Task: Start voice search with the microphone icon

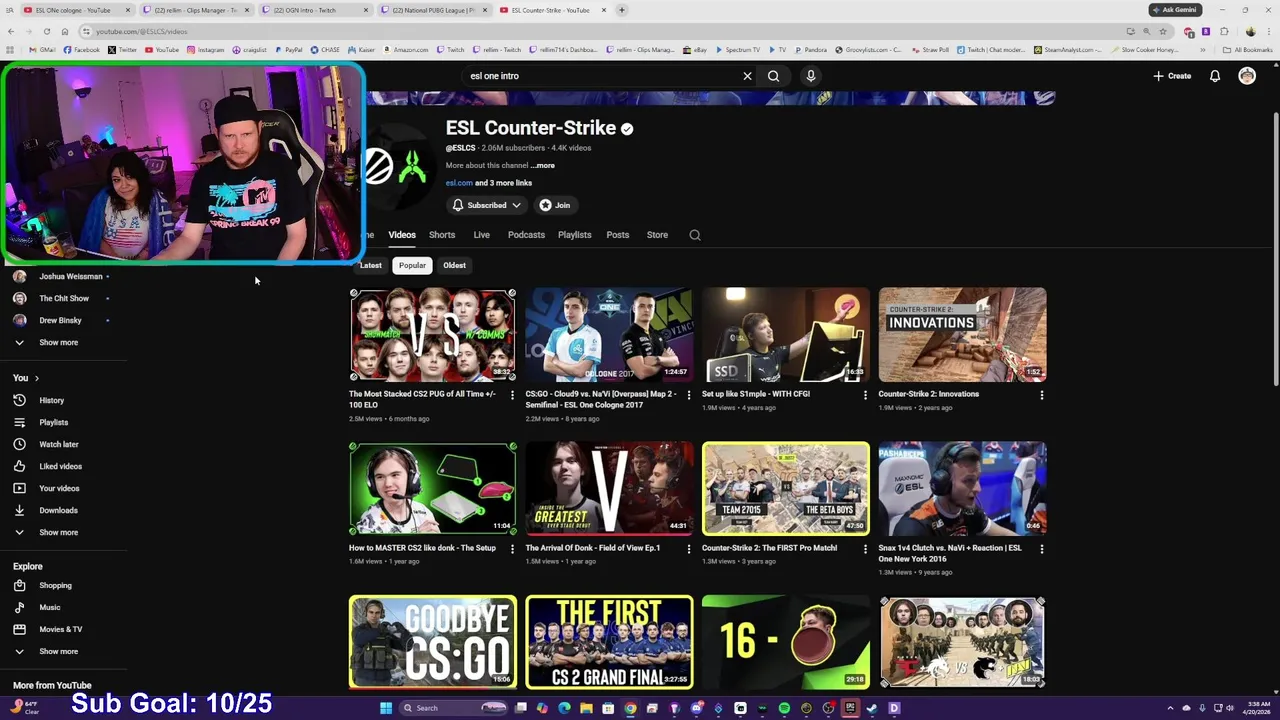Action: [811, 76]
